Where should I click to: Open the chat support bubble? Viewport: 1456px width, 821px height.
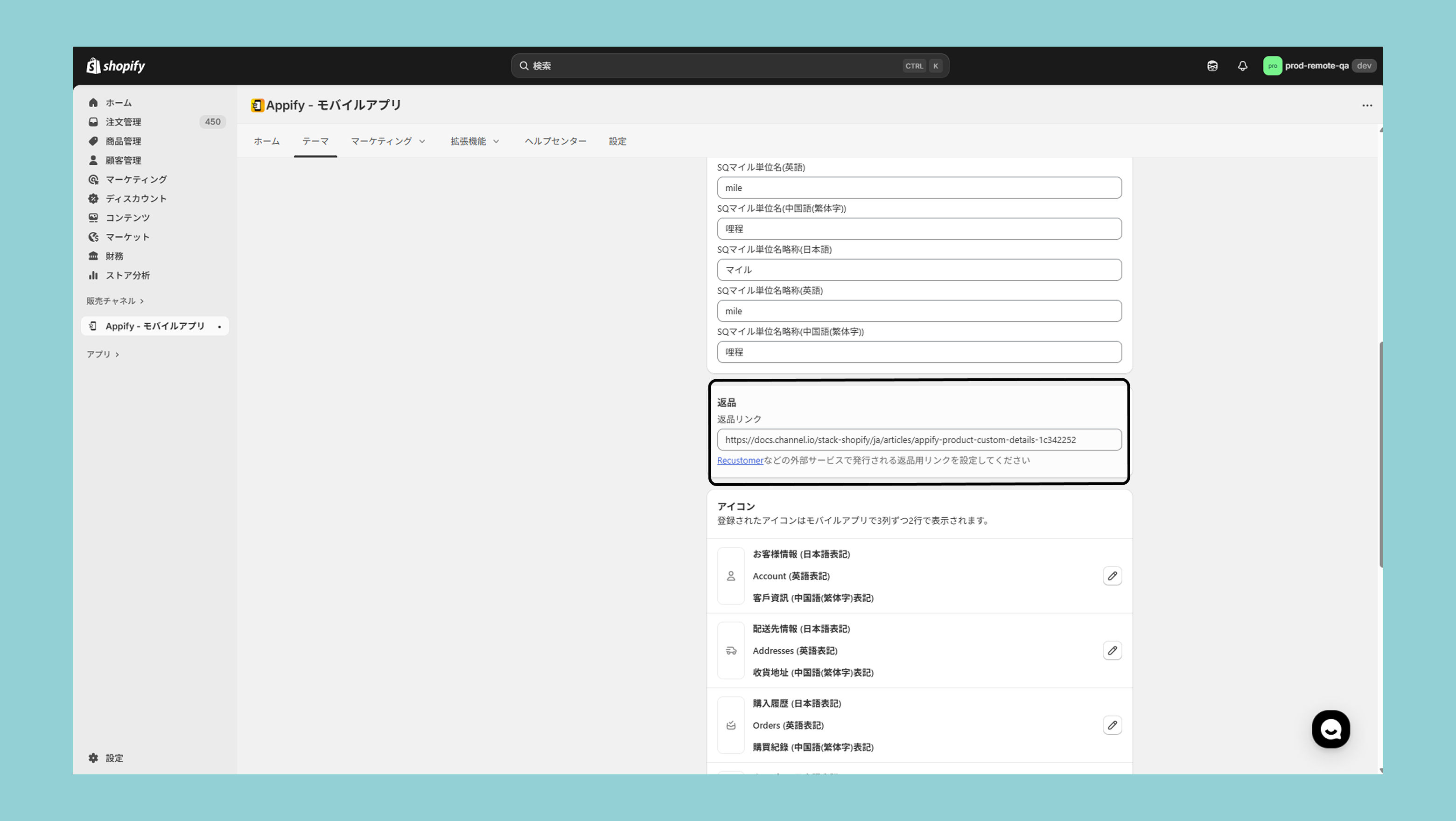[x=1330, y=729]
